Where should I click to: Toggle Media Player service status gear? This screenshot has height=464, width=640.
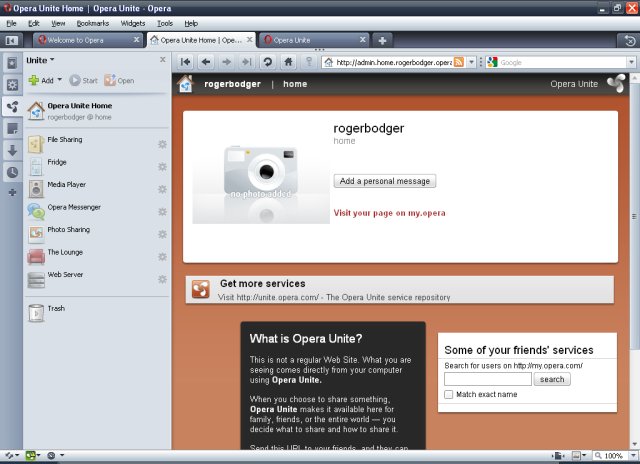pos(162,189)
